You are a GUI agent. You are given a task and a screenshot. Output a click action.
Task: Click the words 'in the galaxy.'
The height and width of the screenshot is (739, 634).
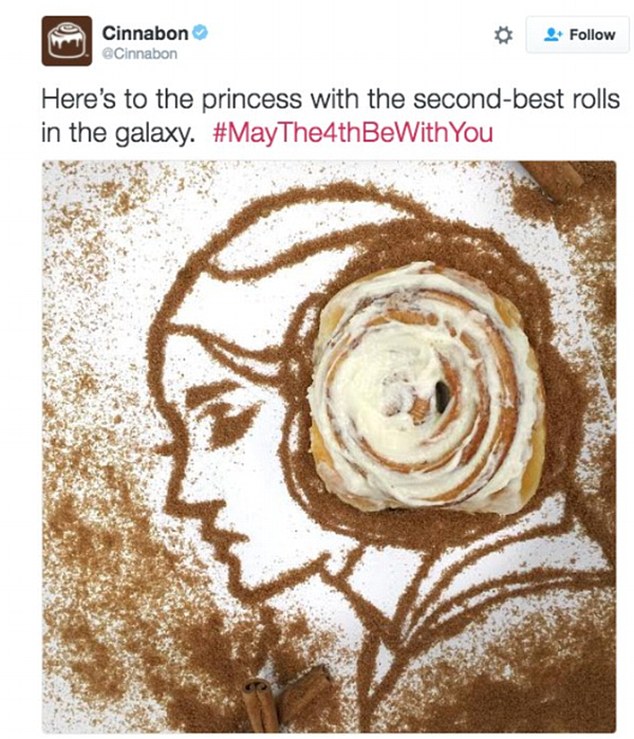pos(117,133)
